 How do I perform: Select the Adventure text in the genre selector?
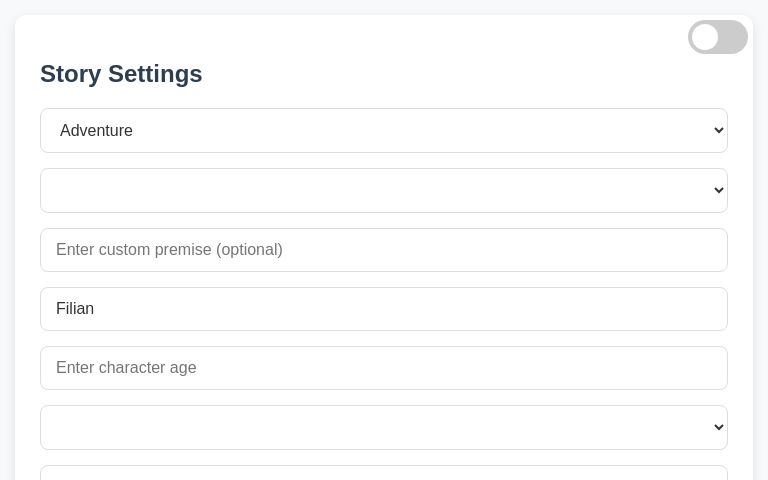tap(96, 131)
